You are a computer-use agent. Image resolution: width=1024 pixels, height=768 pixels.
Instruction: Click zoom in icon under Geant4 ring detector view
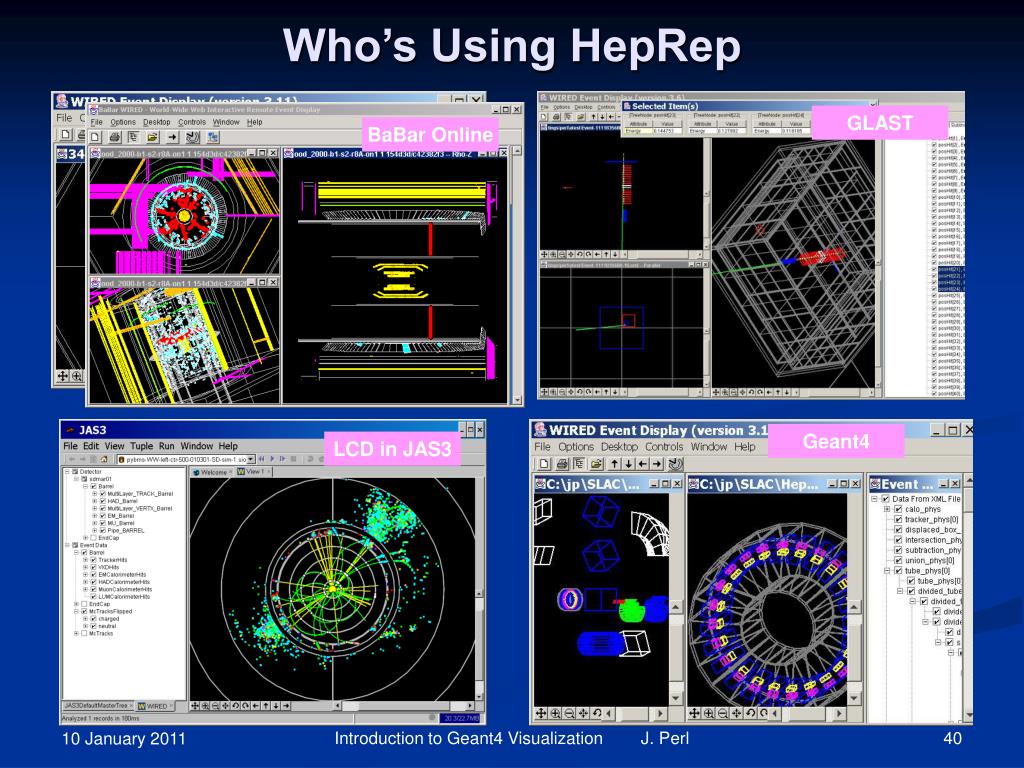[709, 714]
